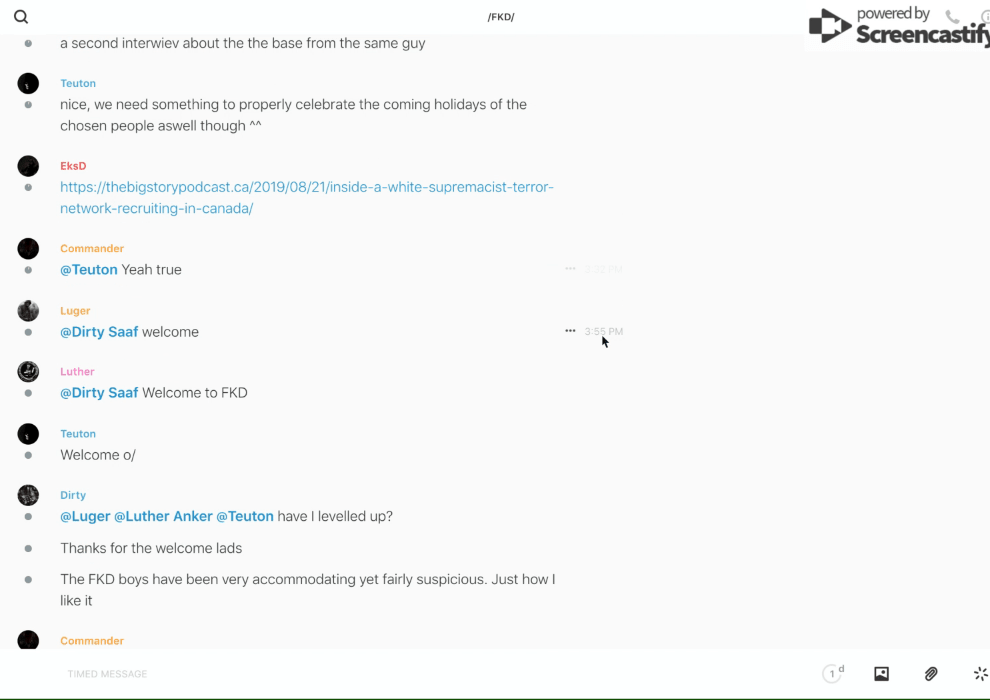Start a voice call via phone icon
The width and height of the screenshot is (990, 700).
tap(952, 17)
